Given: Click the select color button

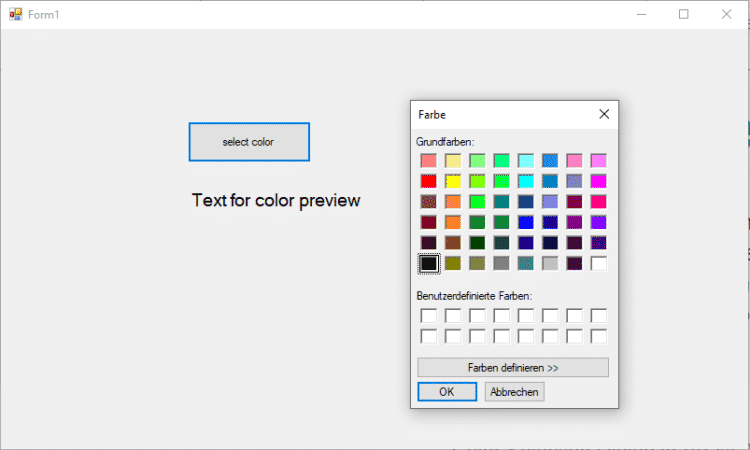Looking at the screenshot, I should pyautogui.click(x=249, y=142).
